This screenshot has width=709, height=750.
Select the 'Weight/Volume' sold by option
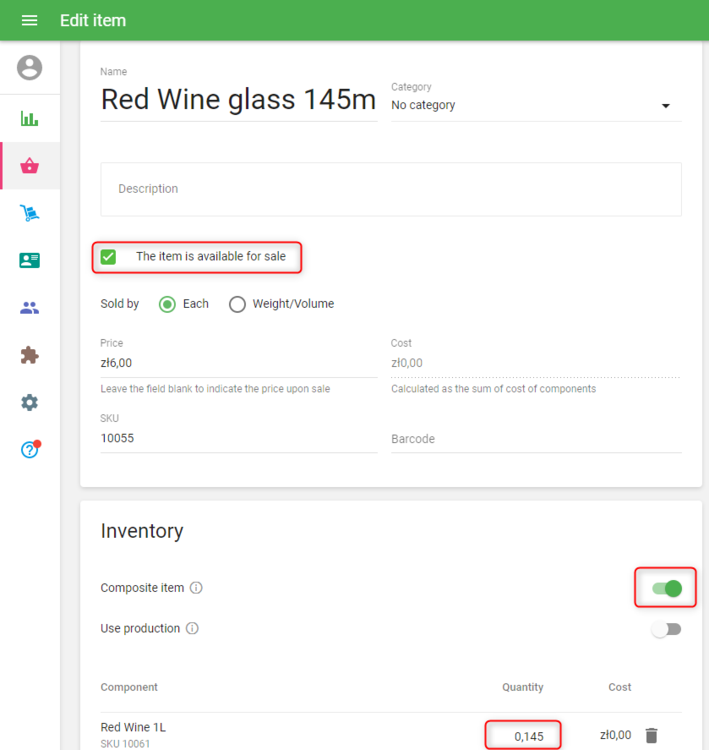tap(237, 304)
